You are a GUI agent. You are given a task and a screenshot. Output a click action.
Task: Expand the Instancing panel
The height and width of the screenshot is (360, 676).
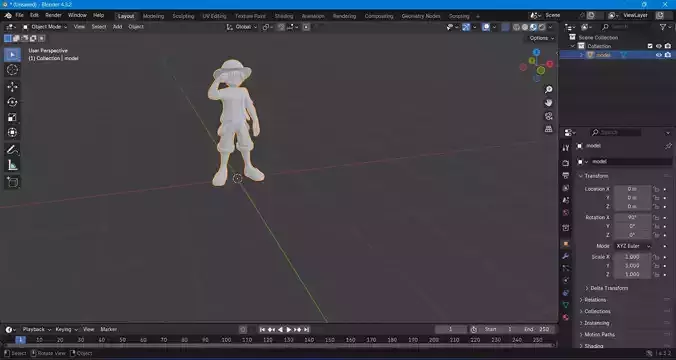click(x=597, y=323)
